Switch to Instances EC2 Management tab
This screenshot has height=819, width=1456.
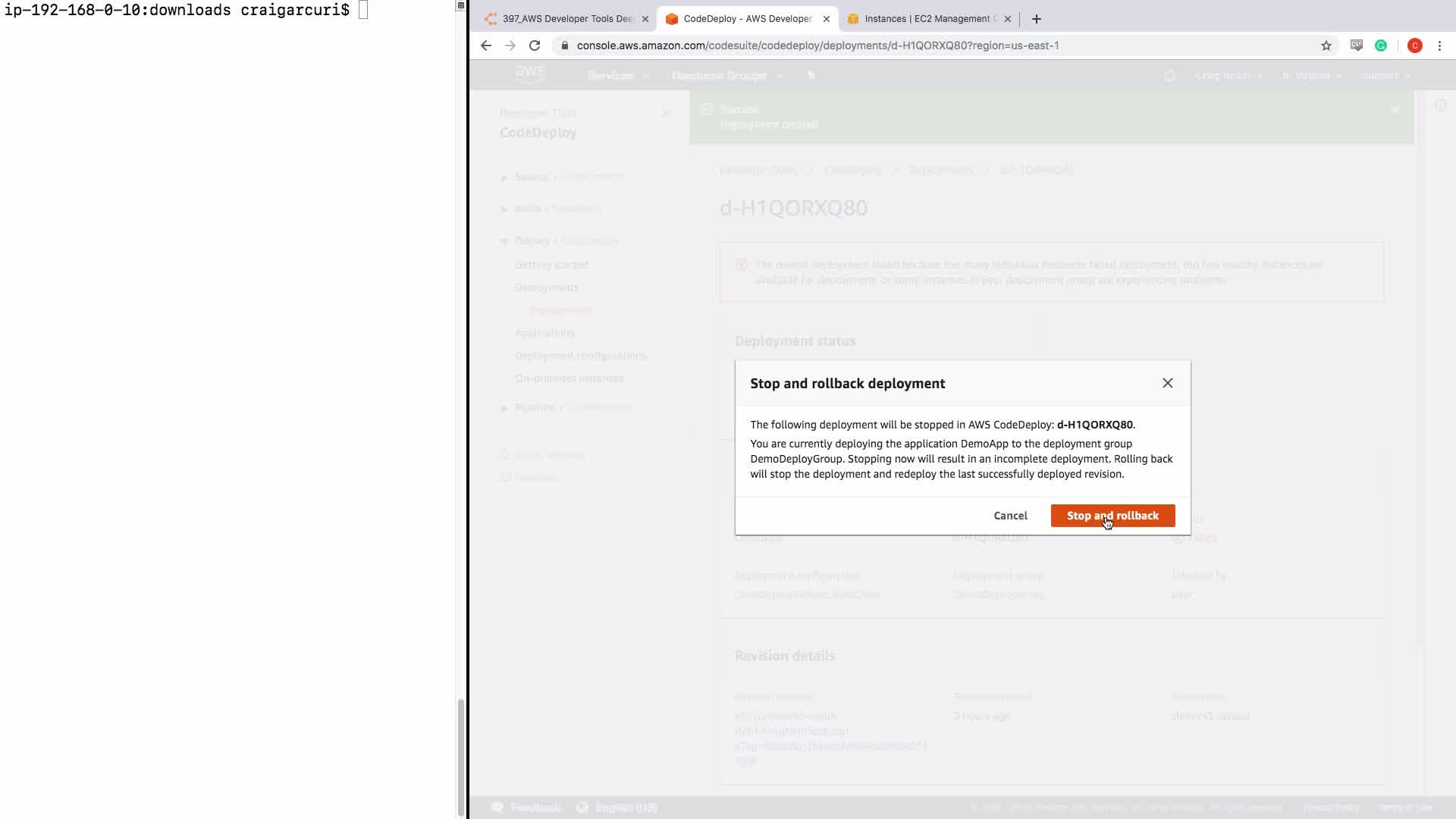click(x=929, y=19)
